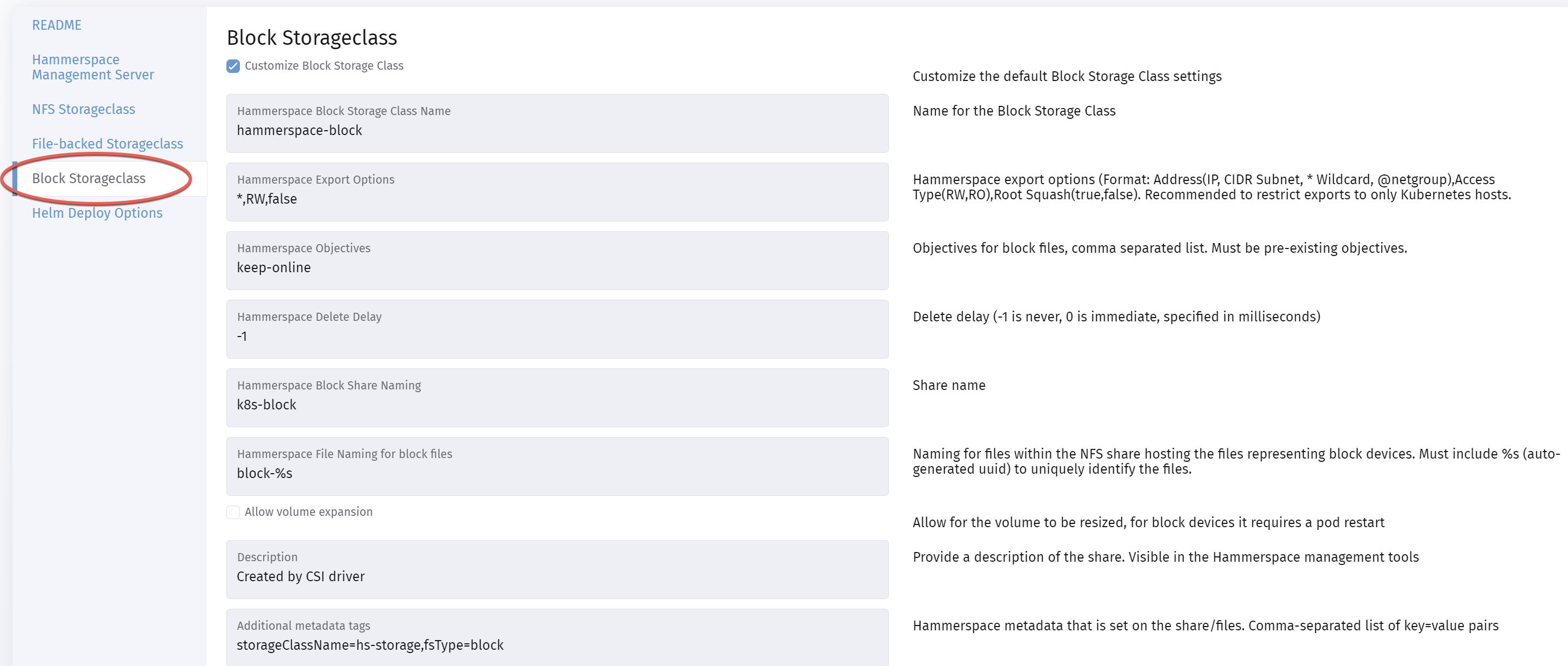Click the export options help description text

coord(1211,187)
